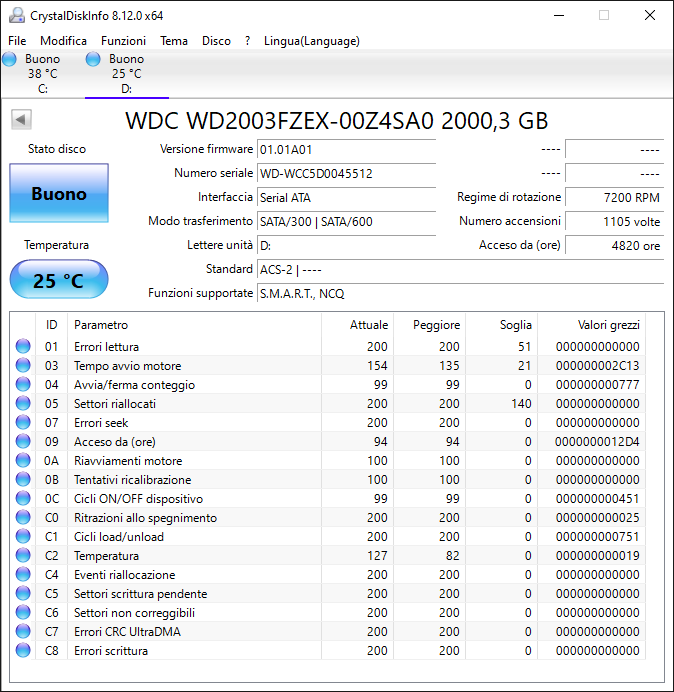Image resolution: width=674 pixels, height=692 pixels.
Task: Click raw value 000000000025
Action: click(598, 518)
